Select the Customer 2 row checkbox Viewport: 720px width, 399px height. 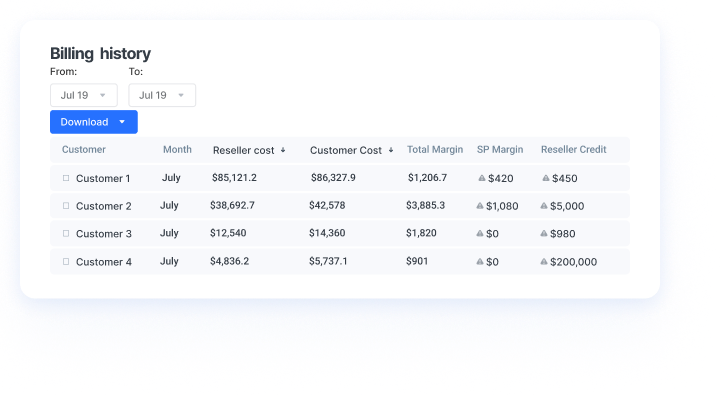[x=66, y=206]
